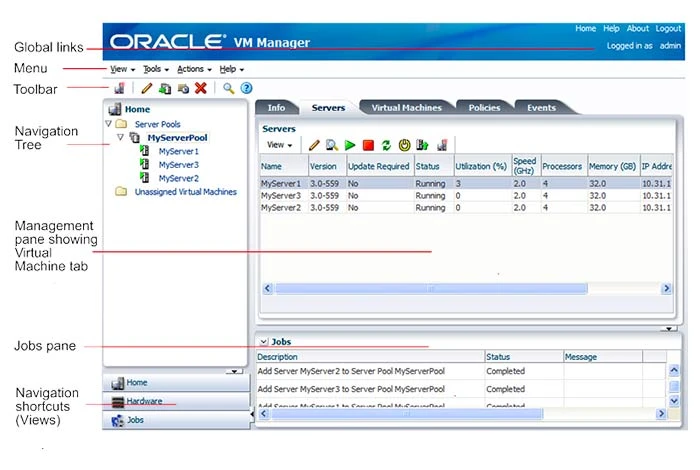Viewport: 700px width, 470px height.
Task: Click the Unassigned Virtual Machines folder icon
Action: click(x=121, y=191)
